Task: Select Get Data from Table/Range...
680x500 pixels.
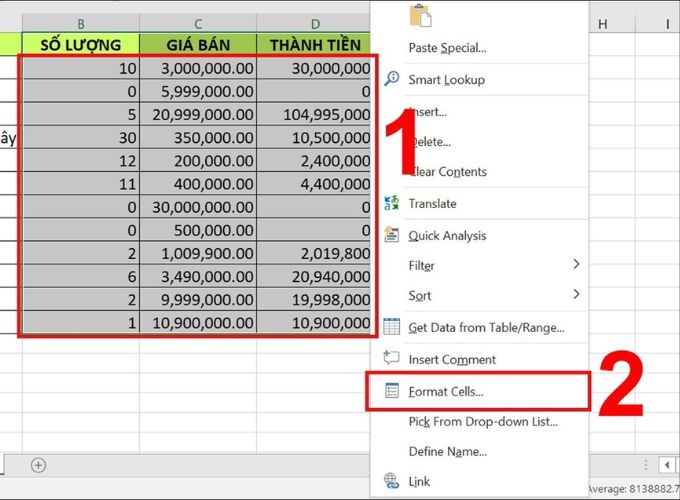Action: coord(486,328)
